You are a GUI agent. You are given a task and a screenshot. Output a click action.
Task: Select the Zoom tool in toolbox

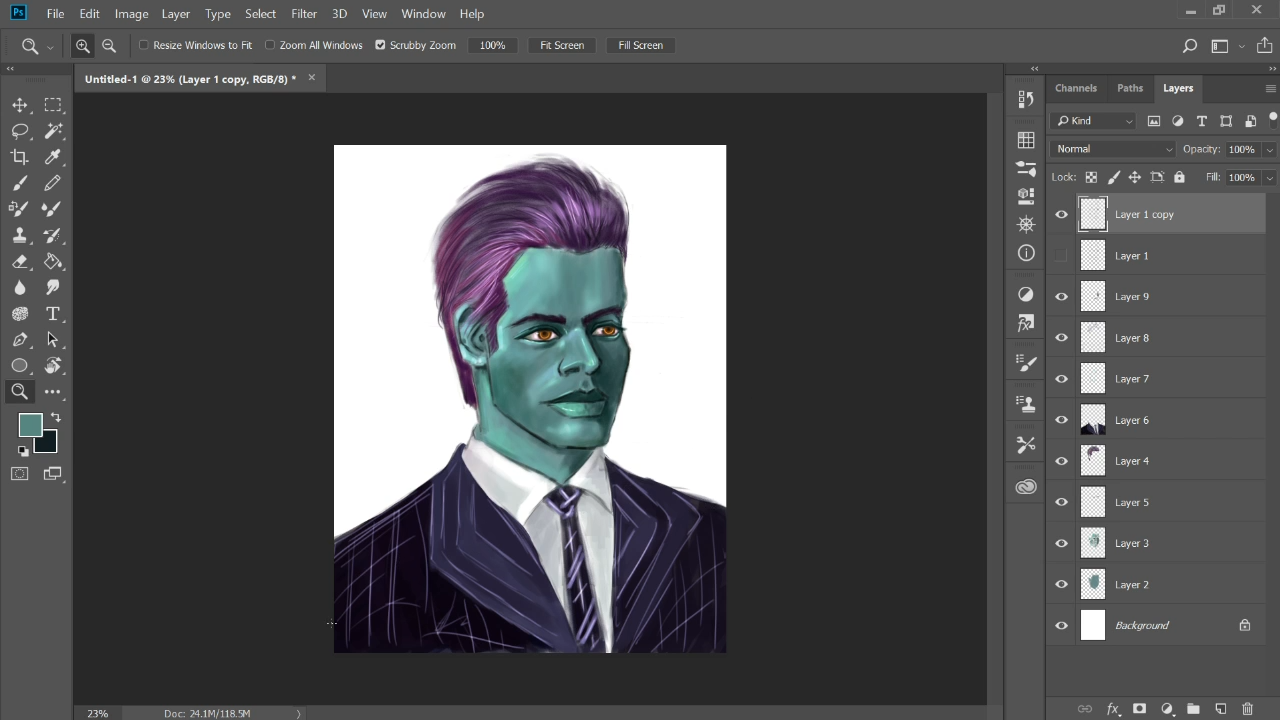20,392
